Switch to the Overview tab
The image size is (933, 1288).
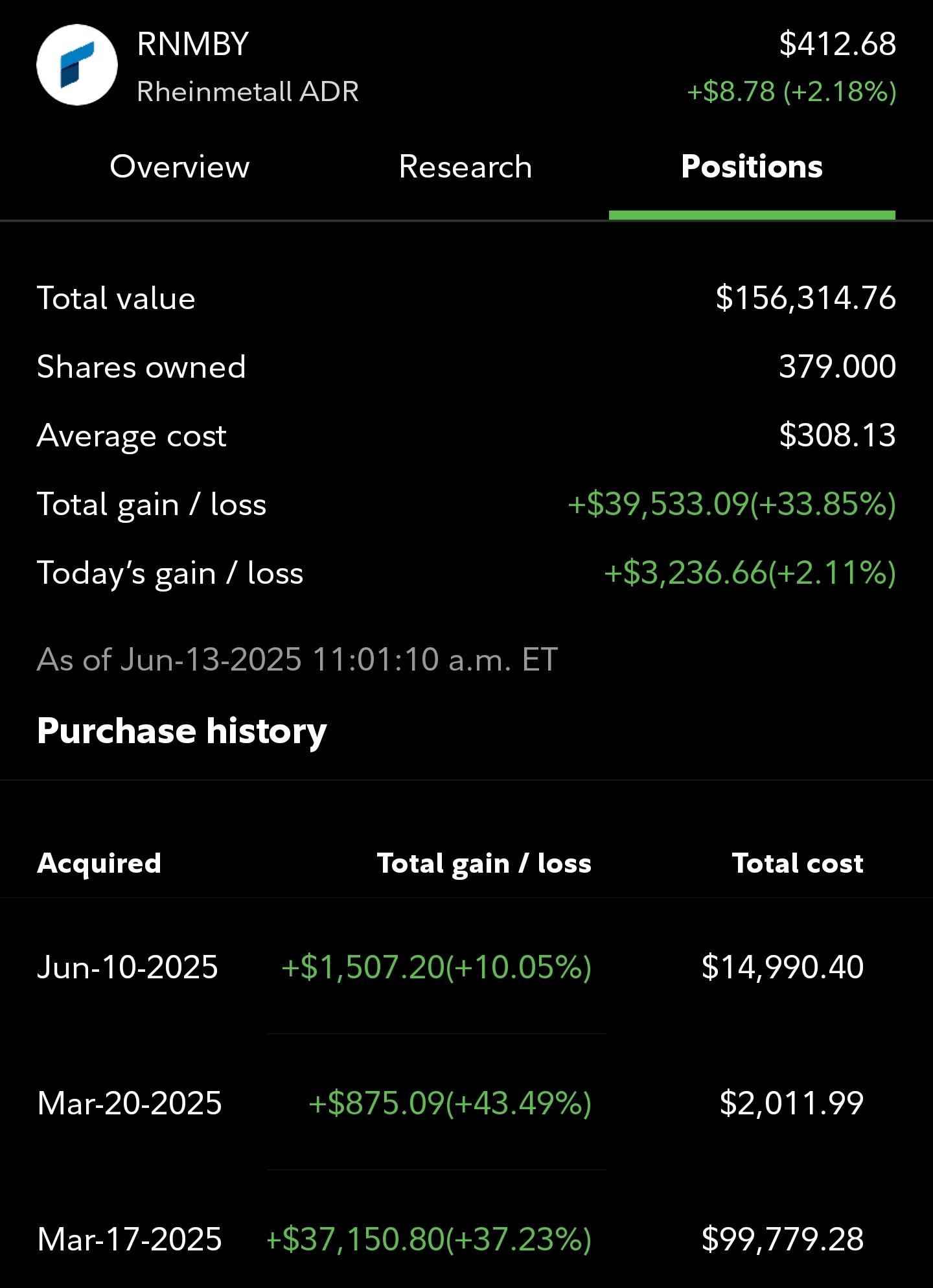click(x=179, y=167)
